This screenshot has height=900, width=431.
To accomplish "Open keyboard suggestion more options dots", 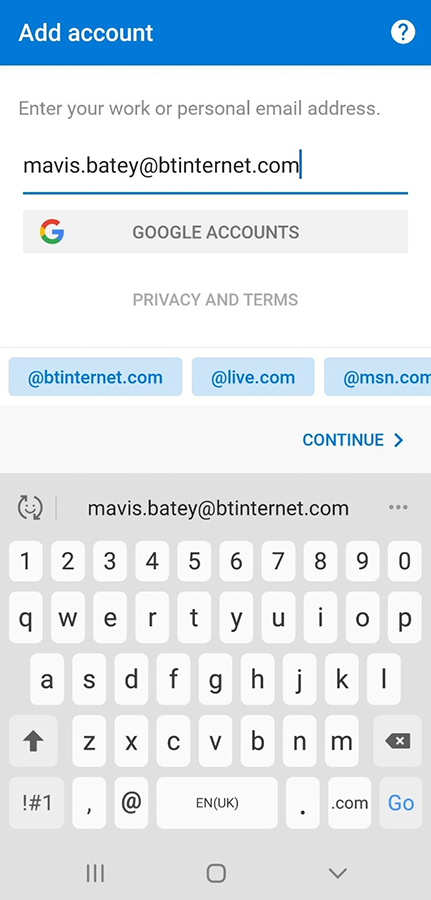I will (398, 507).
